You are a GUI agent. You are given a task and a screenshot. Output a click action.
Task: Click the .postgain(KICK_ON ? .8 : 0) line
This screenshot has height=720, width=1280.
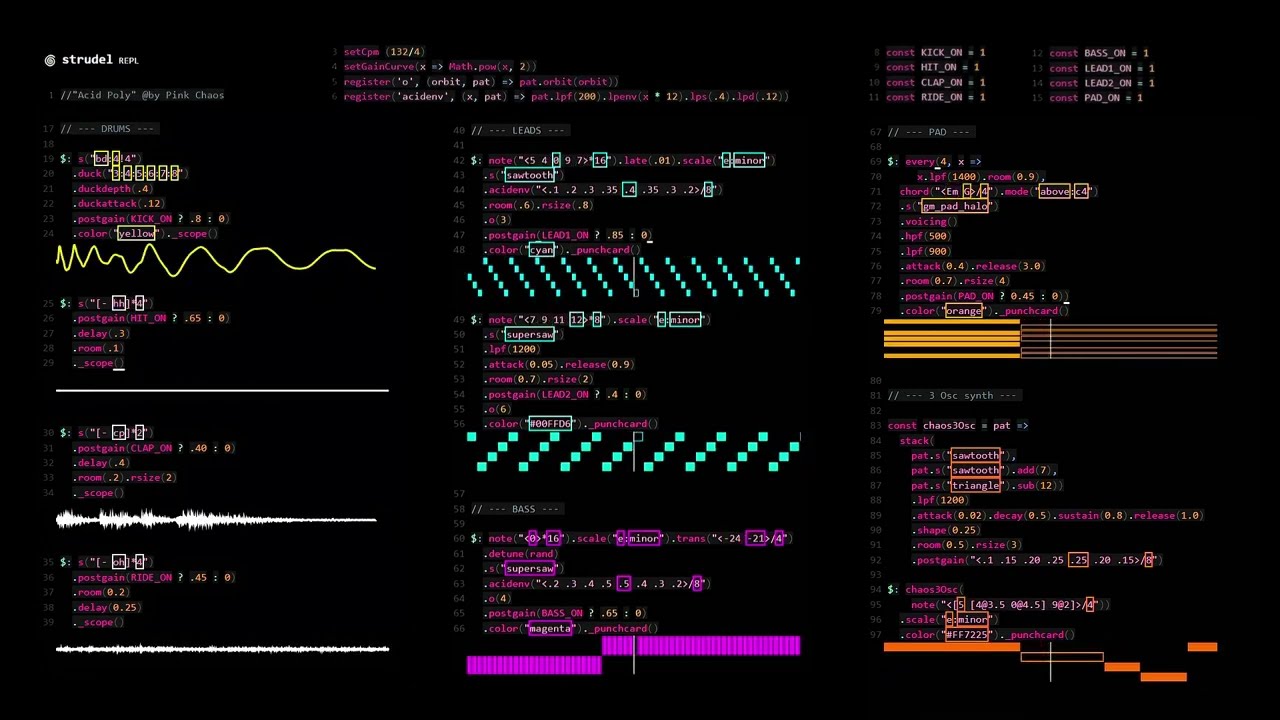[151, 219]
